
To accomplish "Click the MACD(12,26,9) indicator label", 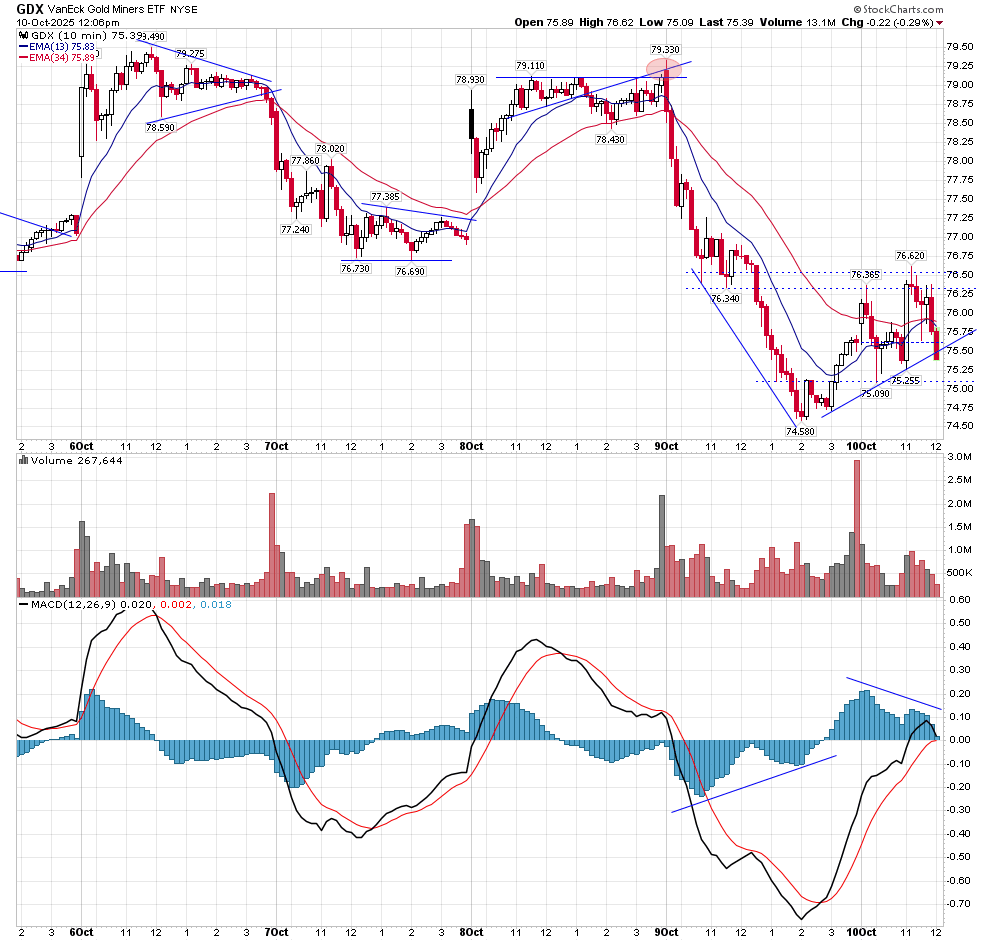I will pos(66,605).
